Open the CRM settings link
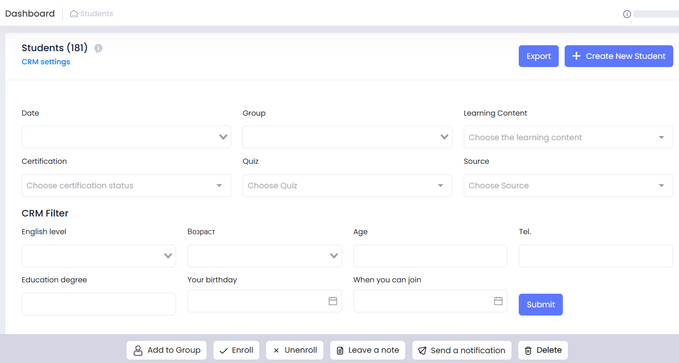Viewport: 679px width, 363px height. tap(46, 62)
